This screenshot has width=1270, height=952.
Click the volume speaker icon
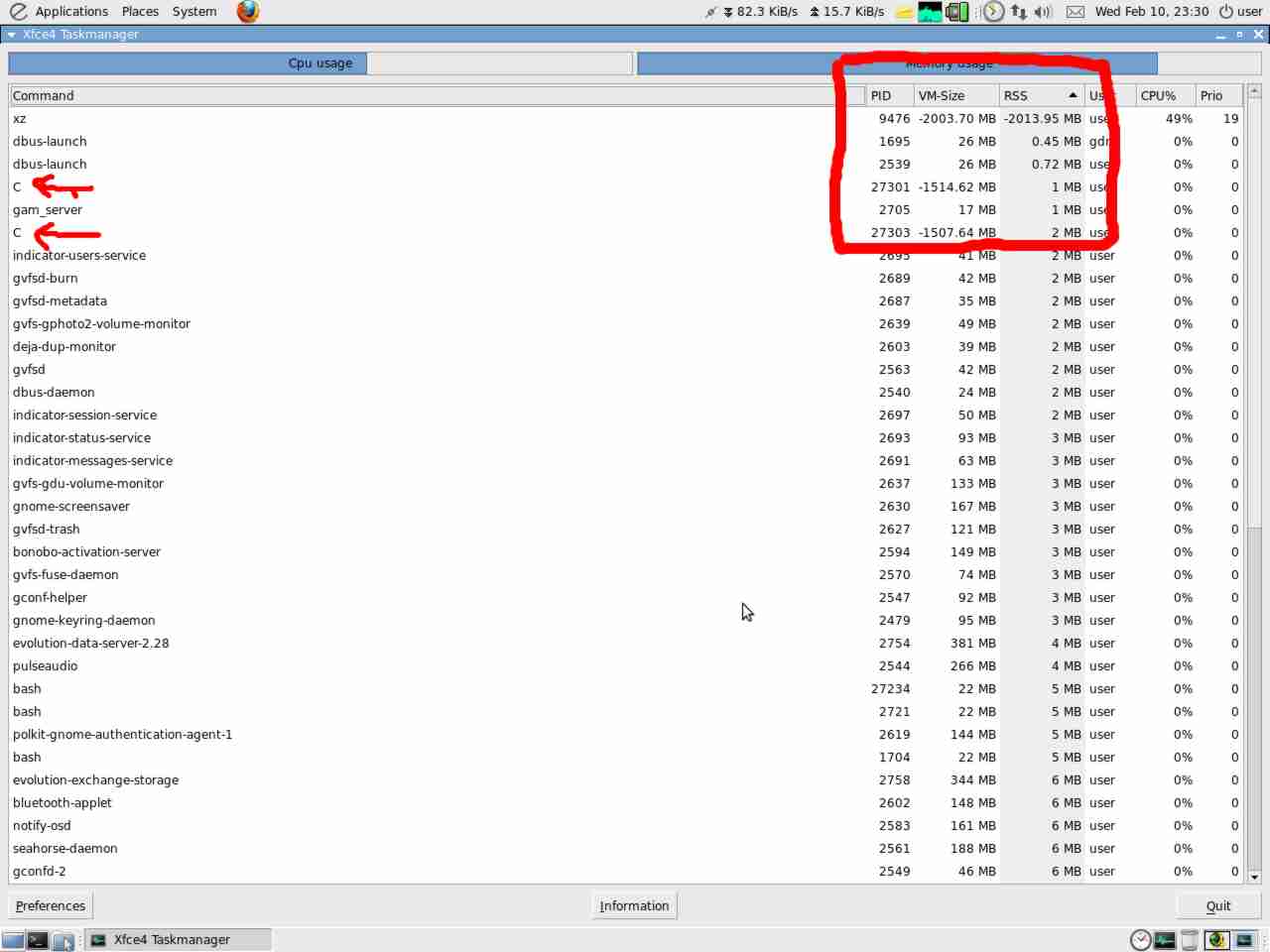[1043, 12]
